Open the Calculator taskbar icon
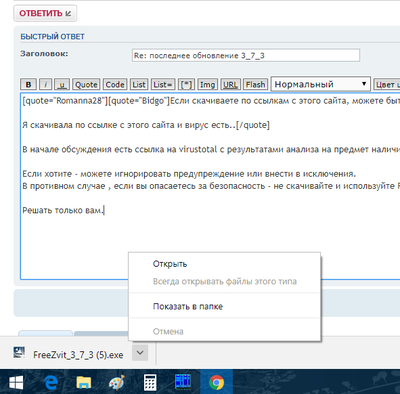This screenshot has height=394, width=400. click(150, 382)
